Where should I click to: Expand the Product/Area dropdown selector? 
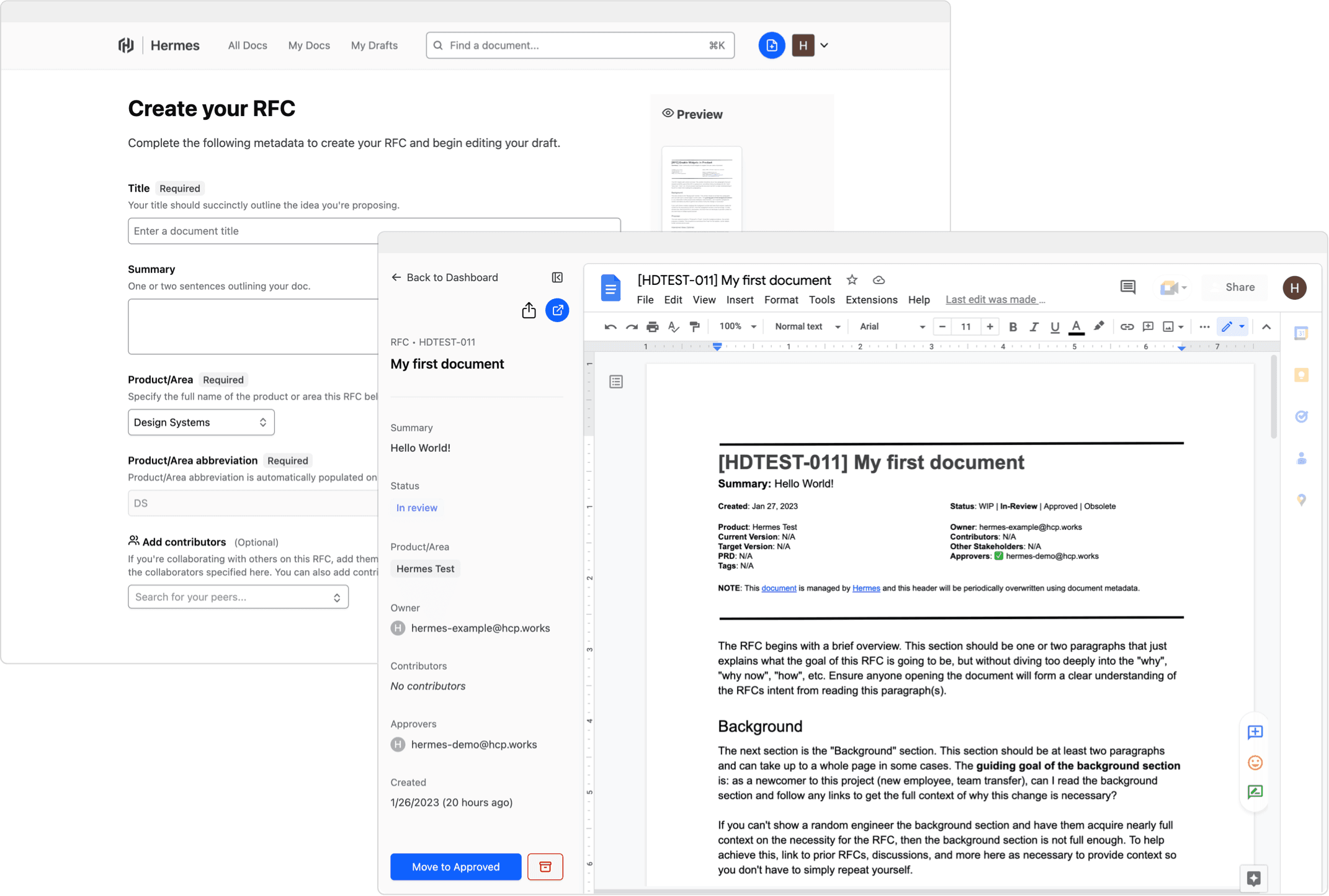tap(199, 422)
